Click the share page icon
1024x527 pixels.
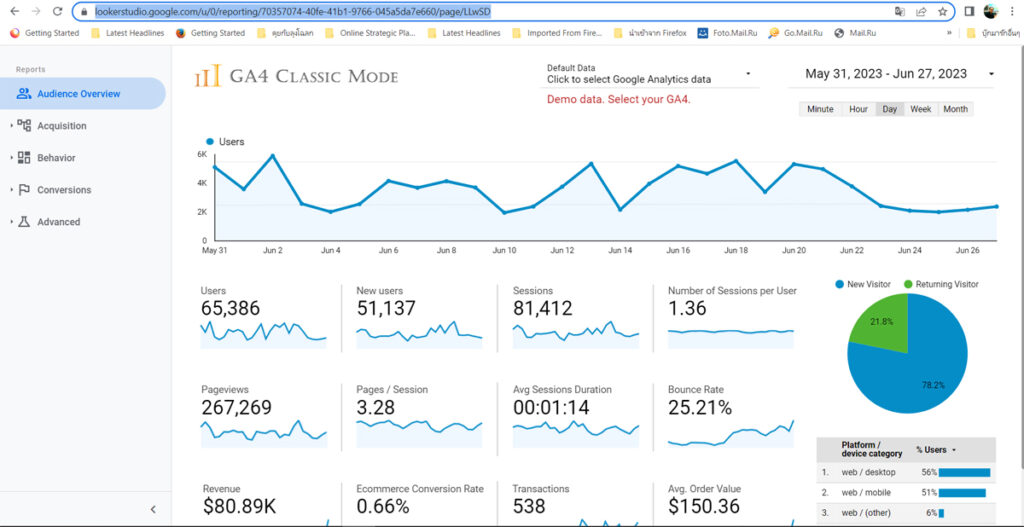tap(921, 12)
